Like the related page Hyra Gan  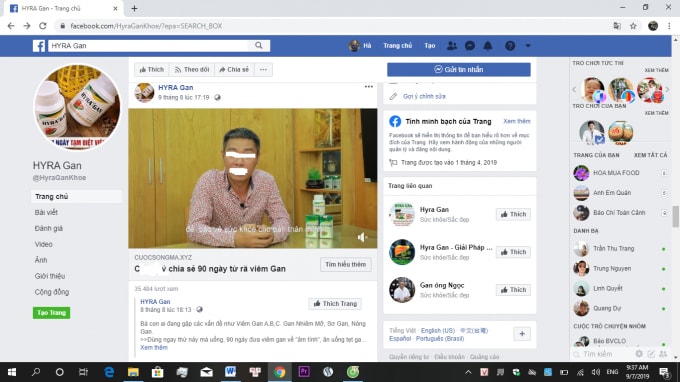pos(513,214)
